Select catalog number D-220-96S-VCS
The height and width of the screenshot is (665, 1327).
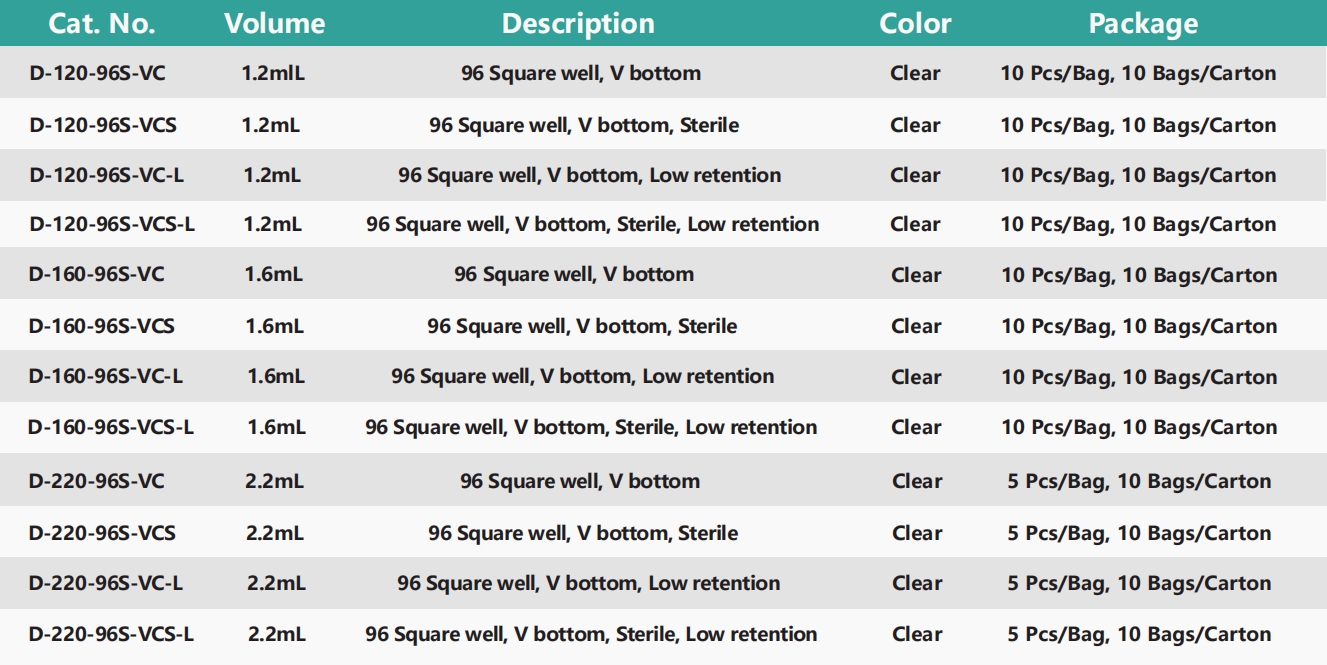(x=102, y=533)
